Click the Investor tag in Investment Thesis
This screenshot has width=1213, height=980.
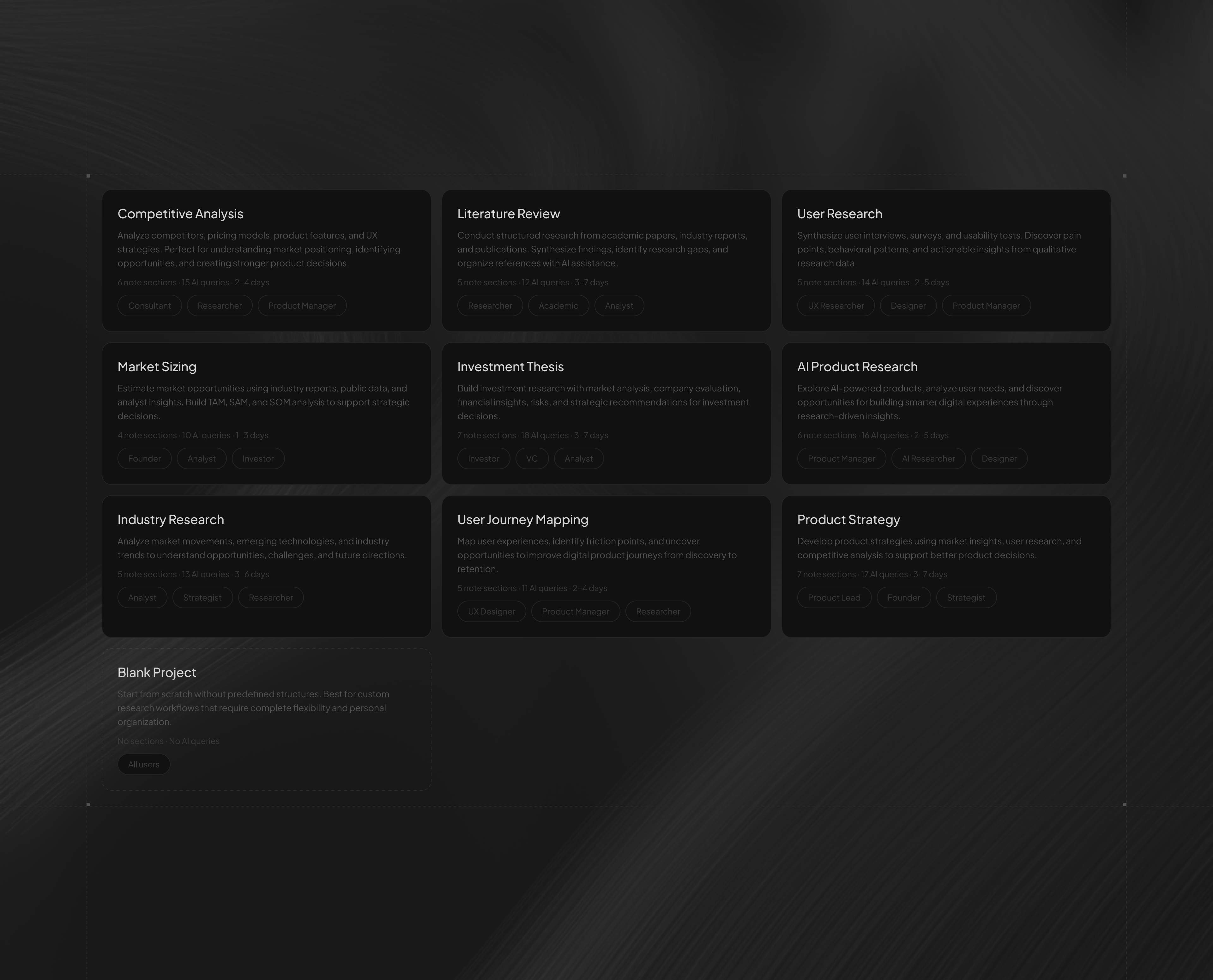[484, 458]
